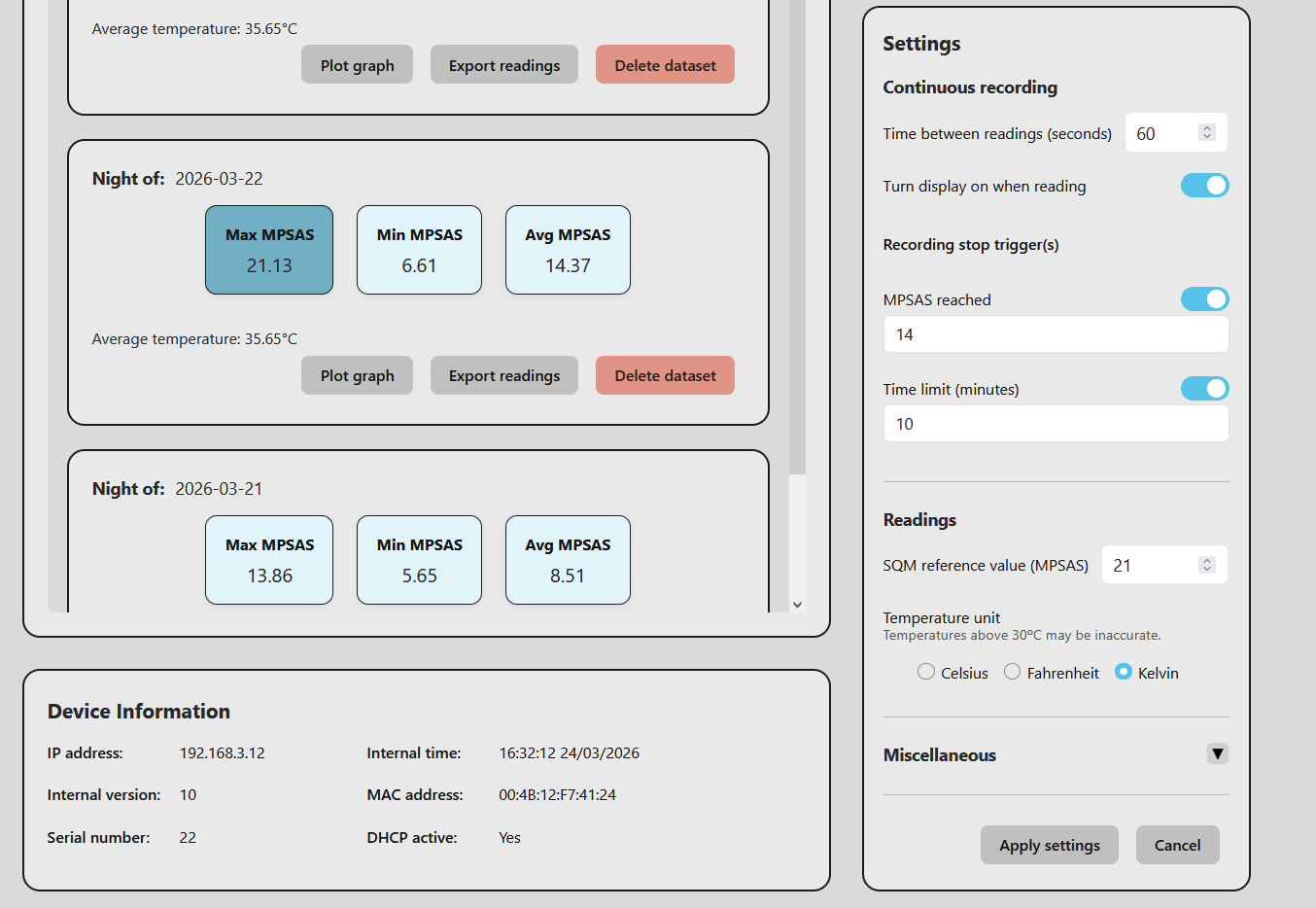1316x908 pixels.
Task: Select Celsius temperature unit
Action: coord(926,672)
